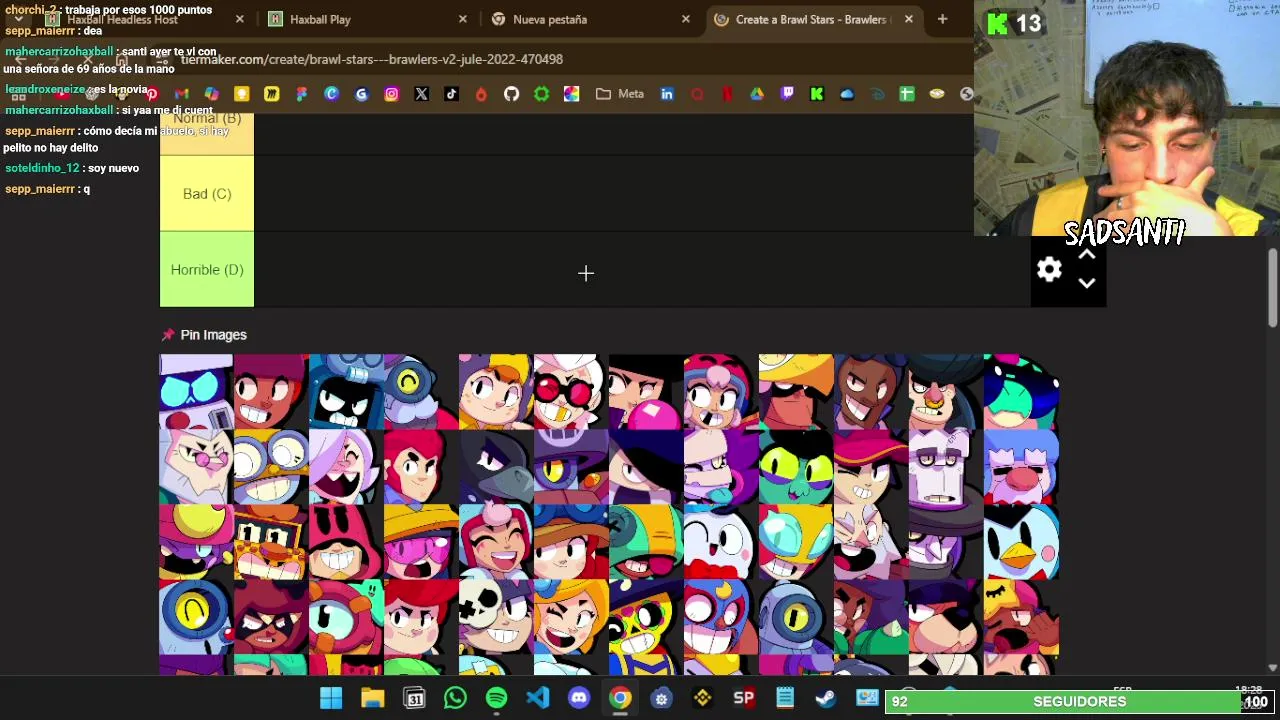Open Discord from the taskbar

tap(579, 698)
